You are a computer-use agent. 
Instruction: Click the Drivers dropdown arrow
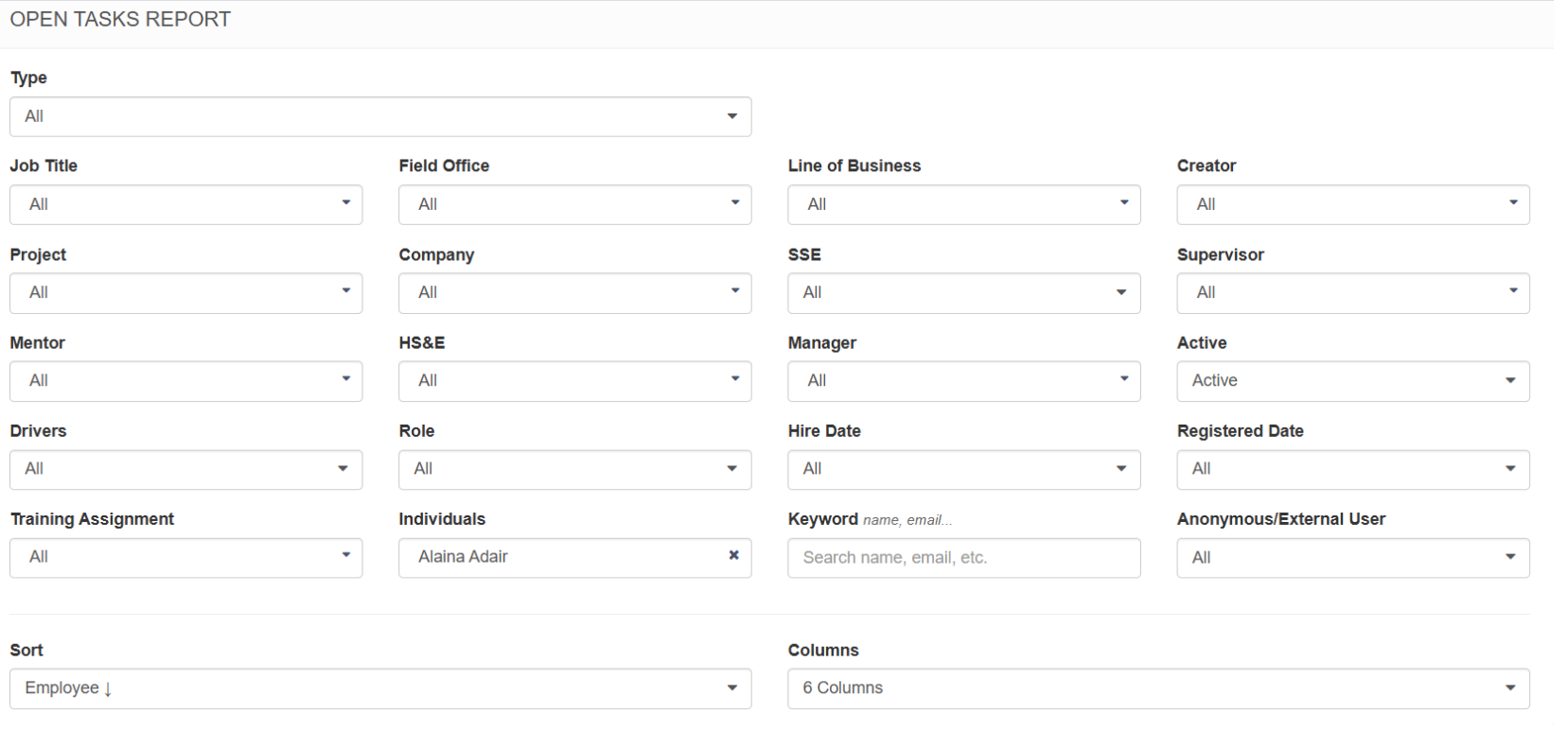point(343,469)
